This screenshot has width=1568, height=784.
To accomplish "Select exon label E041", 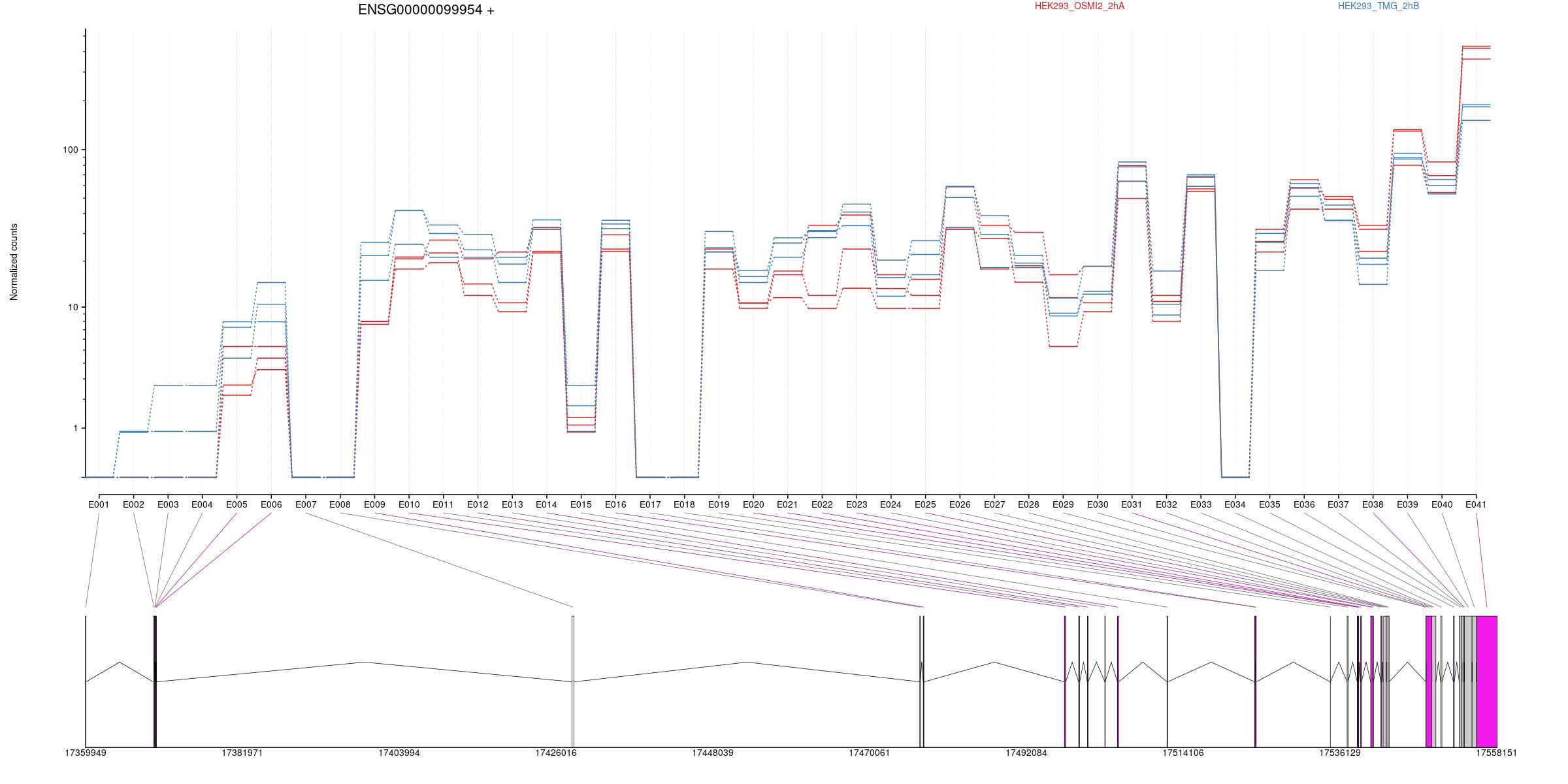I will pyautogui.click(x=1476, y=505).
